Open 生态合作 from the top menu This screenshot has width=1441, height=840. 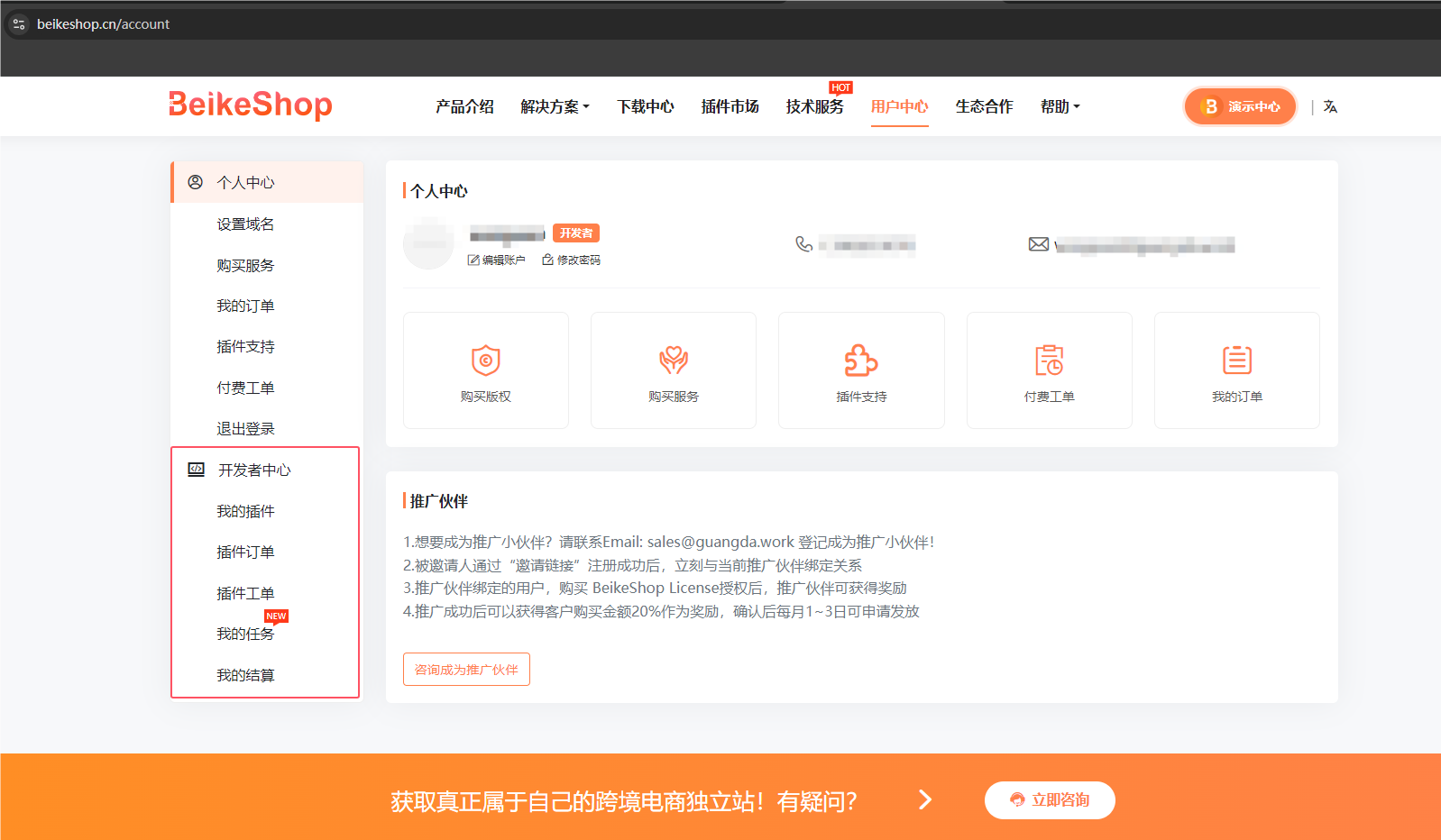(x=985, y=106)
